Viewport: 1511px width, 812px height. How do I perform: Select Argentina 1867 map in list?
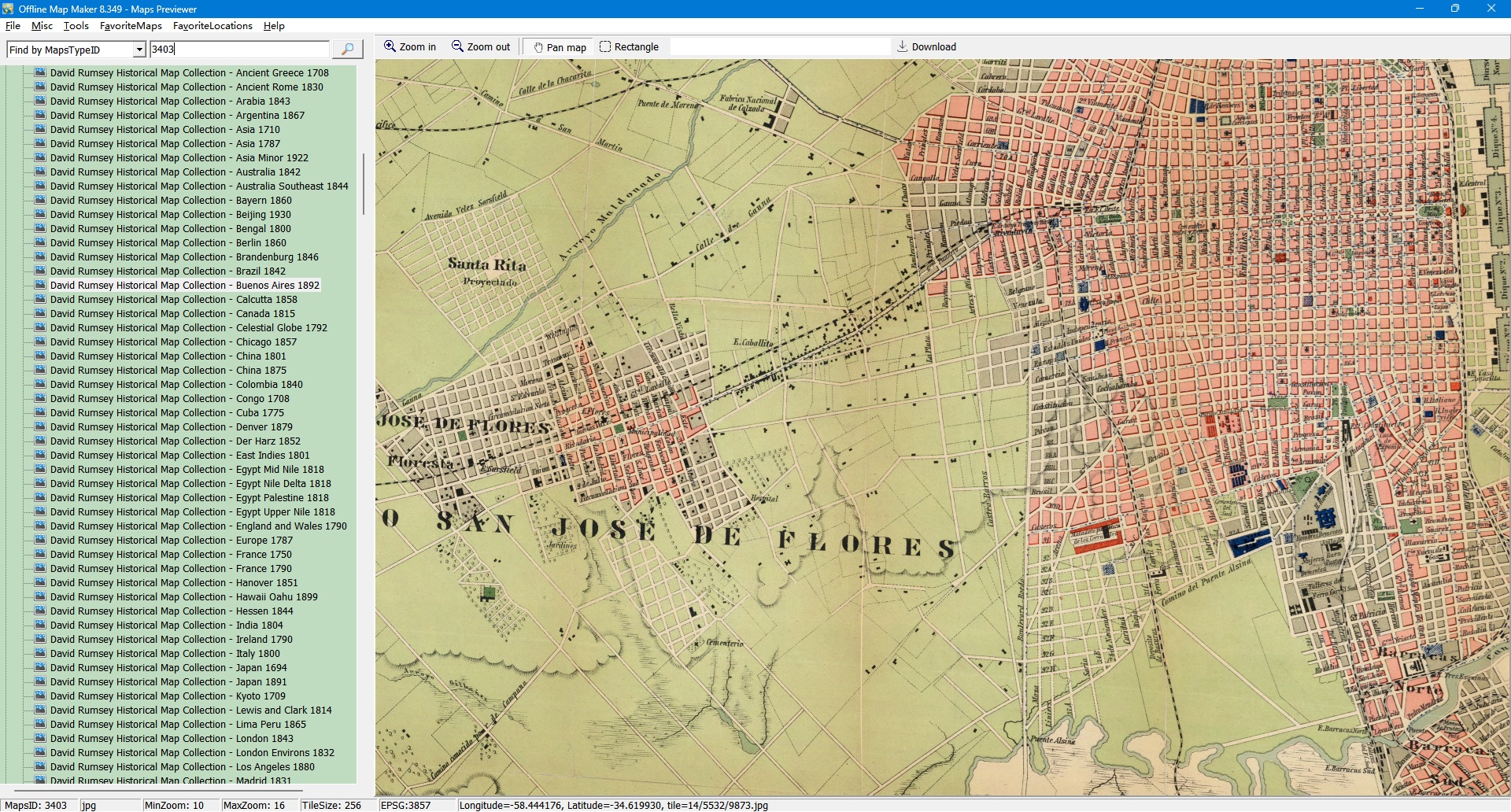pos(177,116)
